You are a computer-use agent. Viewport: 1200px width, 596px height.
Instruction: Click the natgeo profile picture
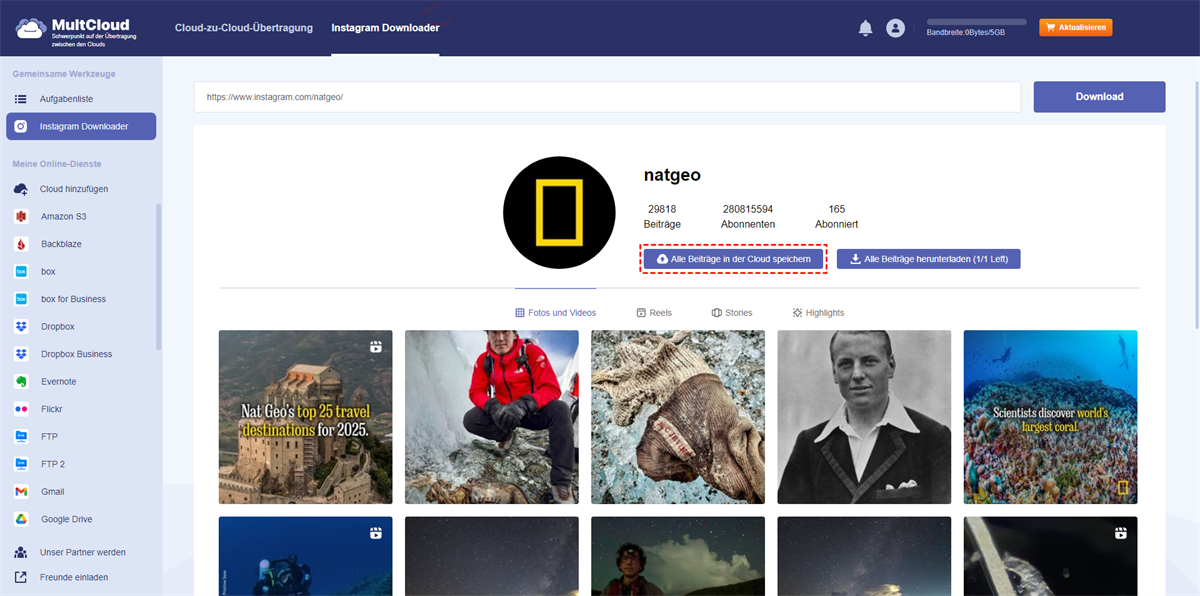coord(559,213)
